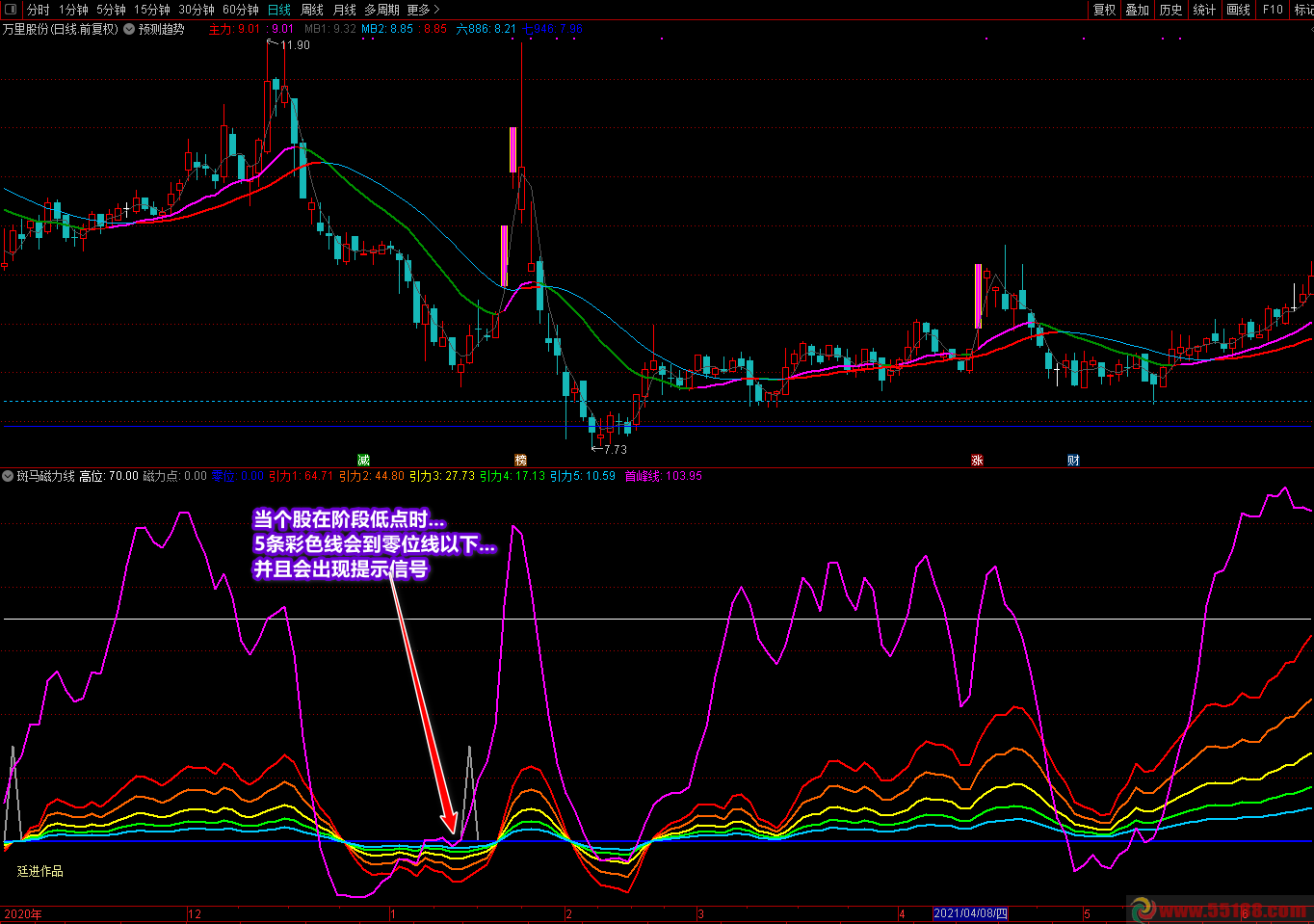Click the green 减 event marker

[x=363, y=461]
